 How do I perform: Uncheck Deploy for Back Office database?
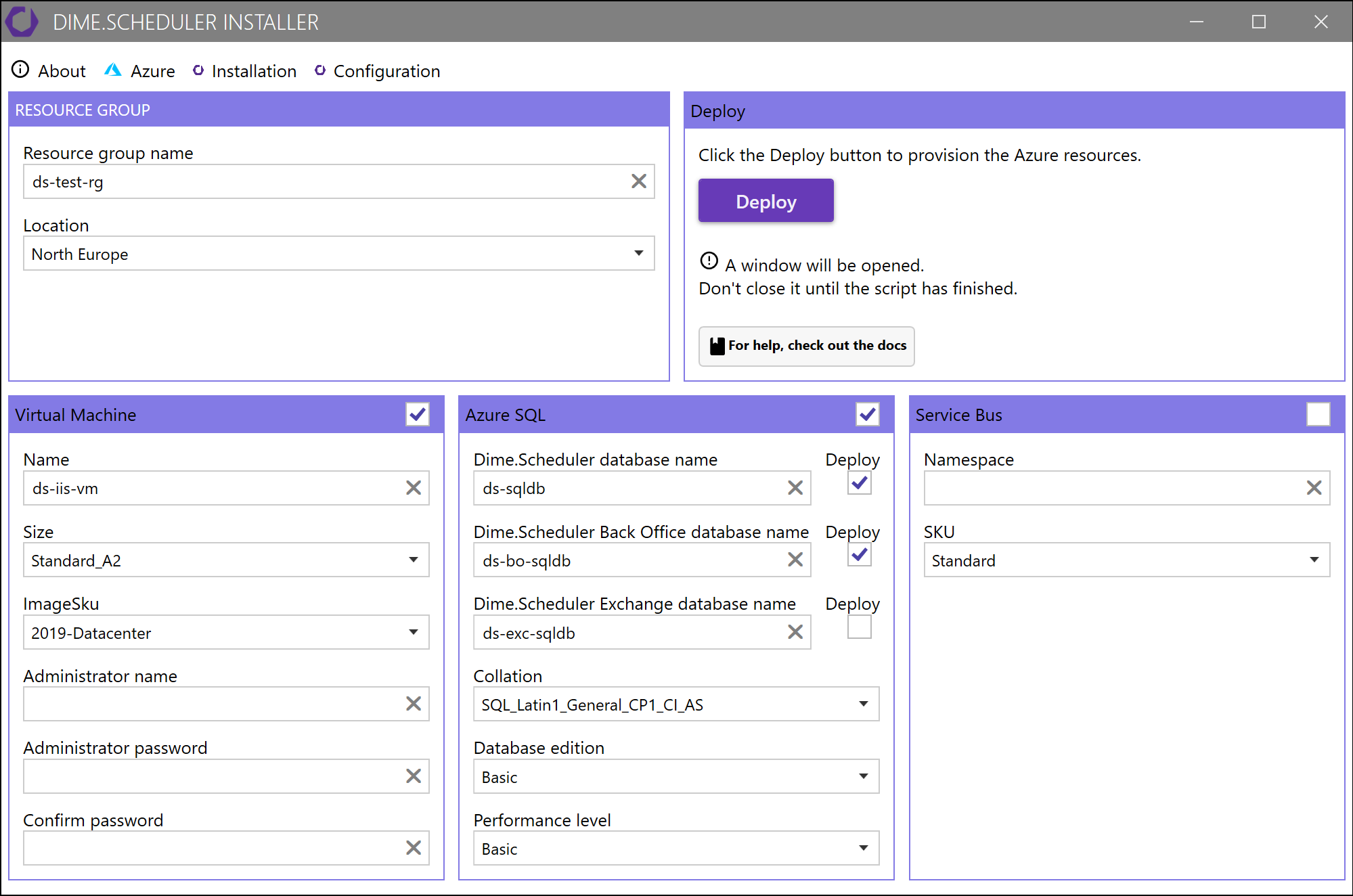860,555
